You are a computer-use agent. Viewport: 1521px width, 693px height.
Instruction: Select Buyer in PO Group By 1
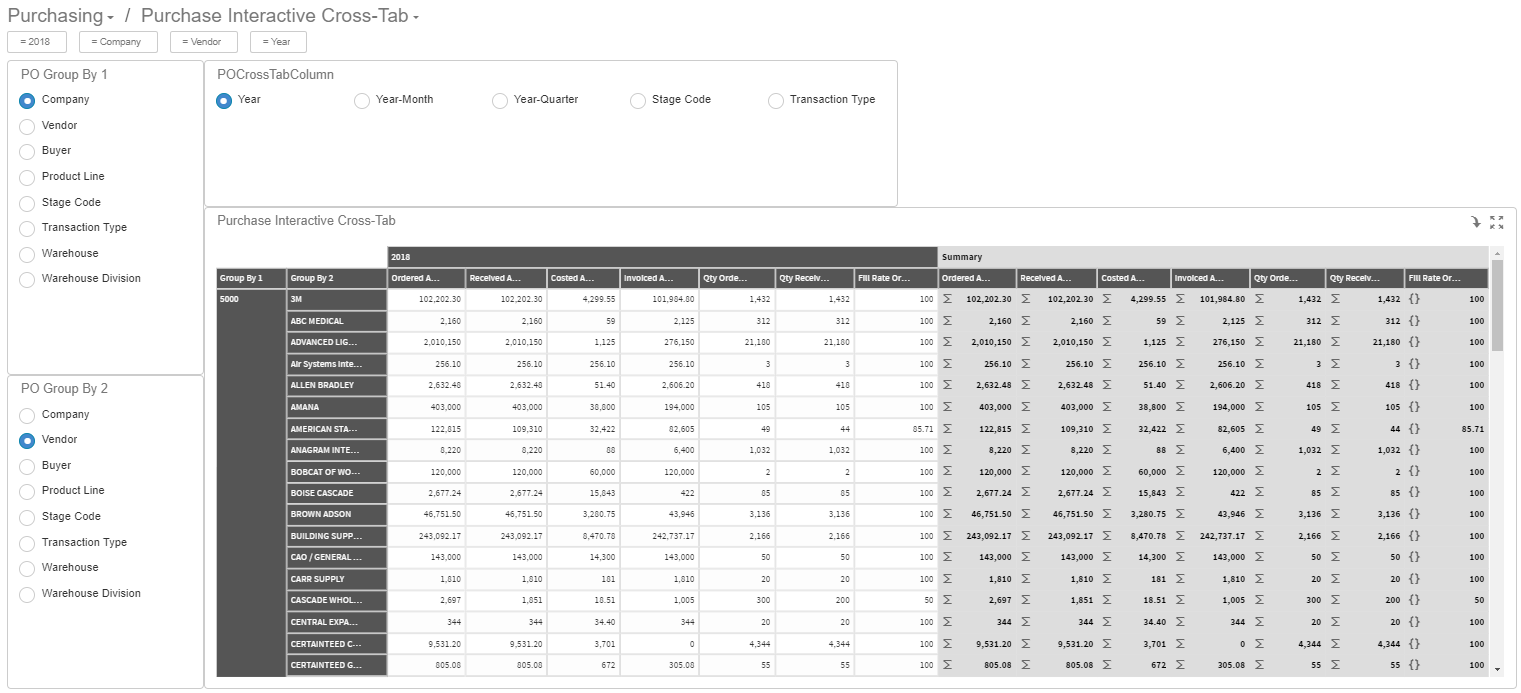click(x=29, y=150)
